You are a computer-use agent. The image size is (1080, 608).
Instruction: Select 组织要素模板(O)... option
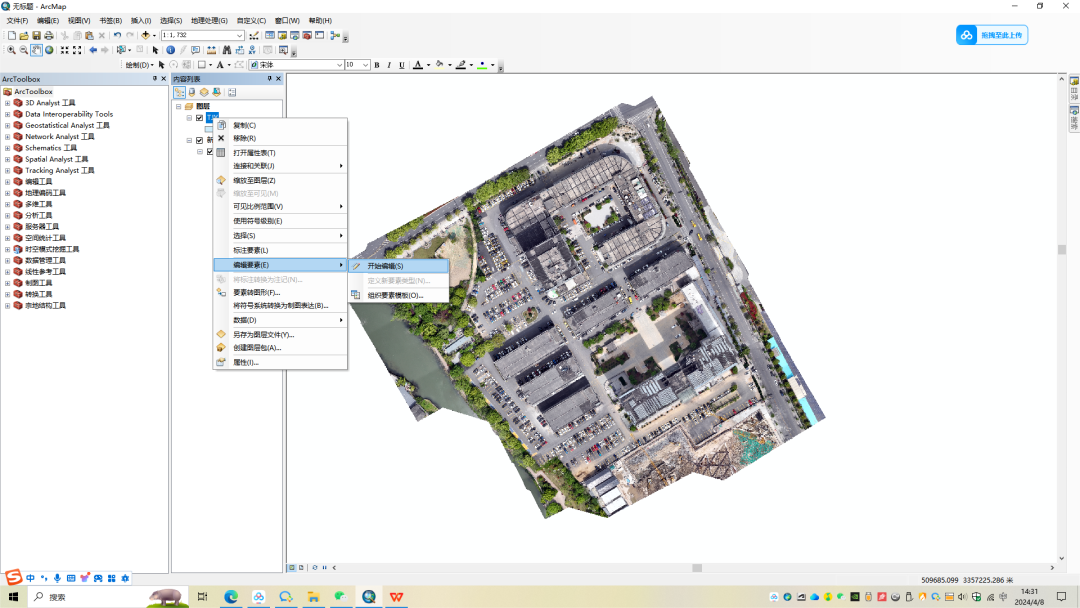[x=399, y=295]
